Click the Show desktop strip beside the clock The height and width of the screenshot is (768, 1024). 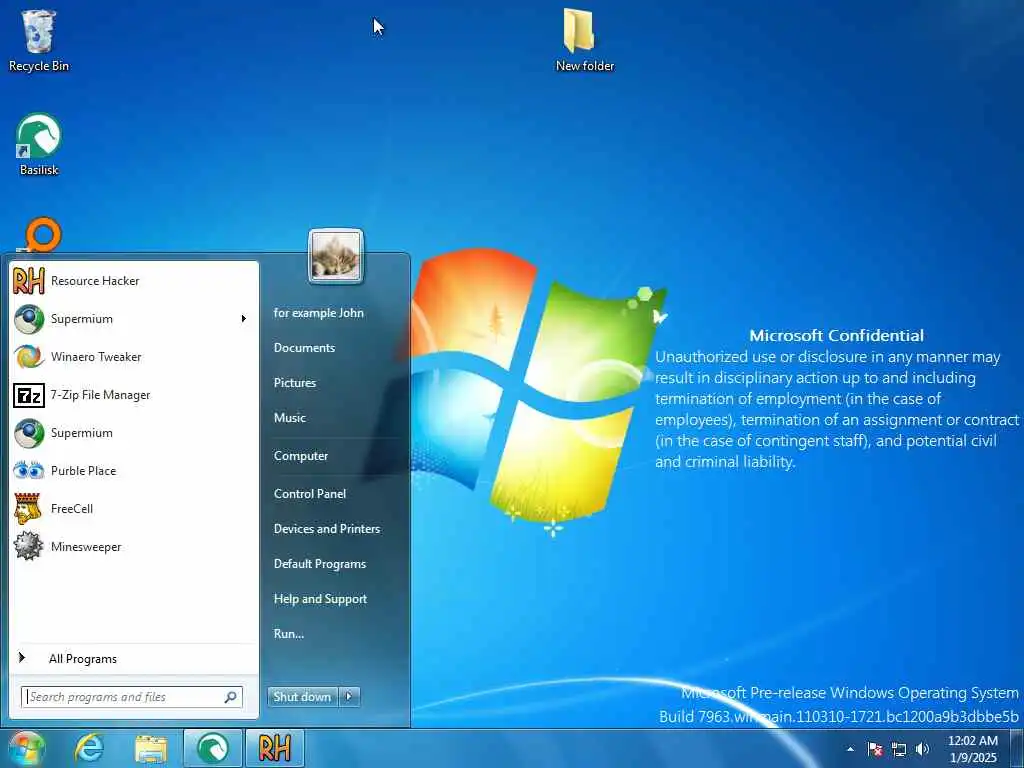[1018, 748]
